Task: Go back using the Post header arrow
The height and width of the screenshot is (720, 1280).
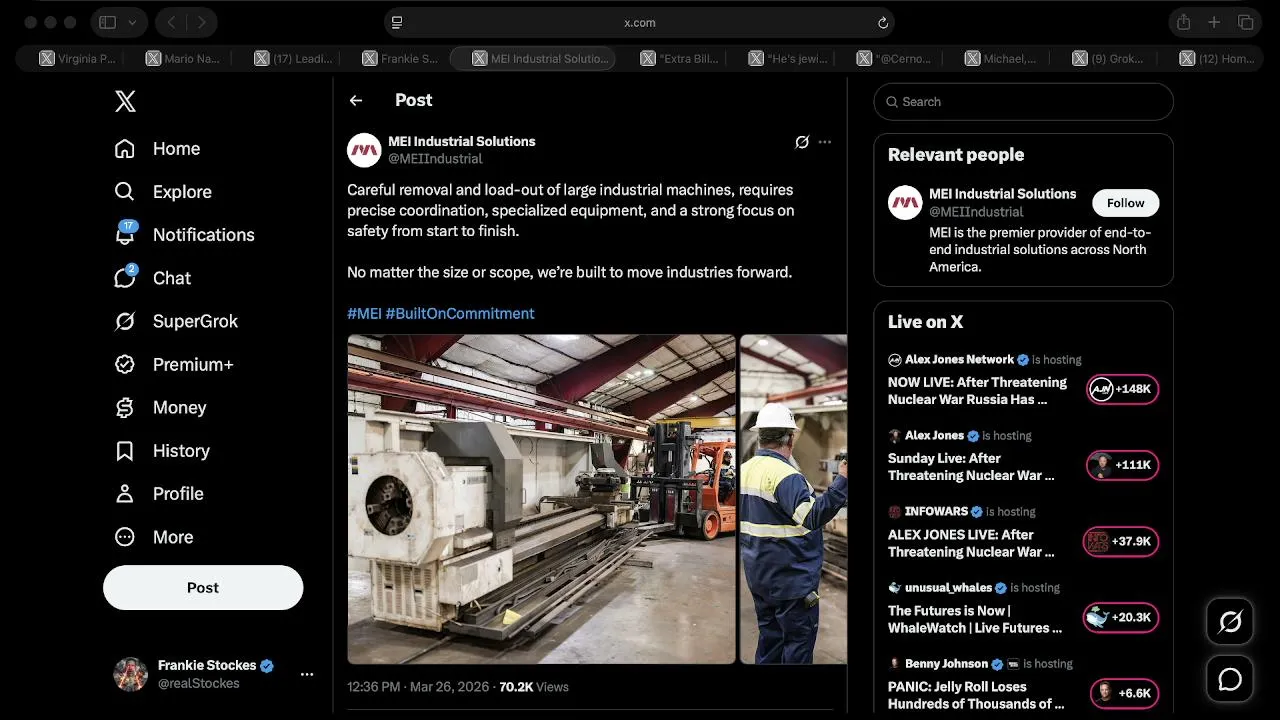Action: (356, 100)
